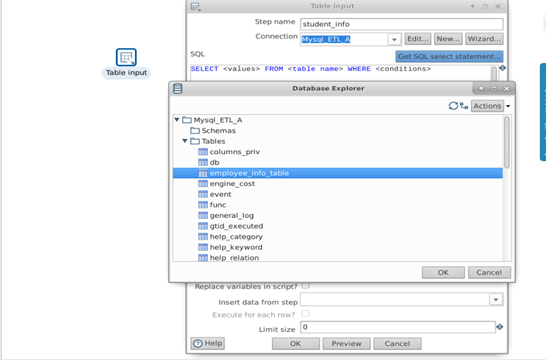Select the gtid_executed table label
This screenshot has width=546, height=360.
[236, 226]
